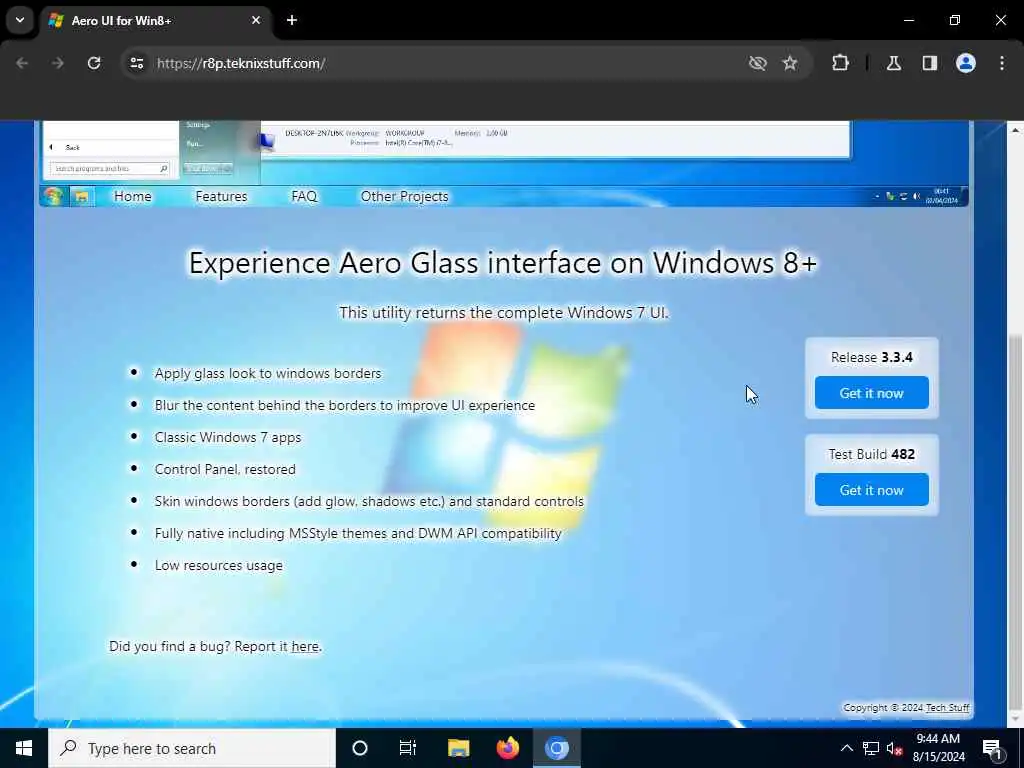Open a new browser tab
The height and width of the screenshot is (768, 1024).
pos(292,20)
